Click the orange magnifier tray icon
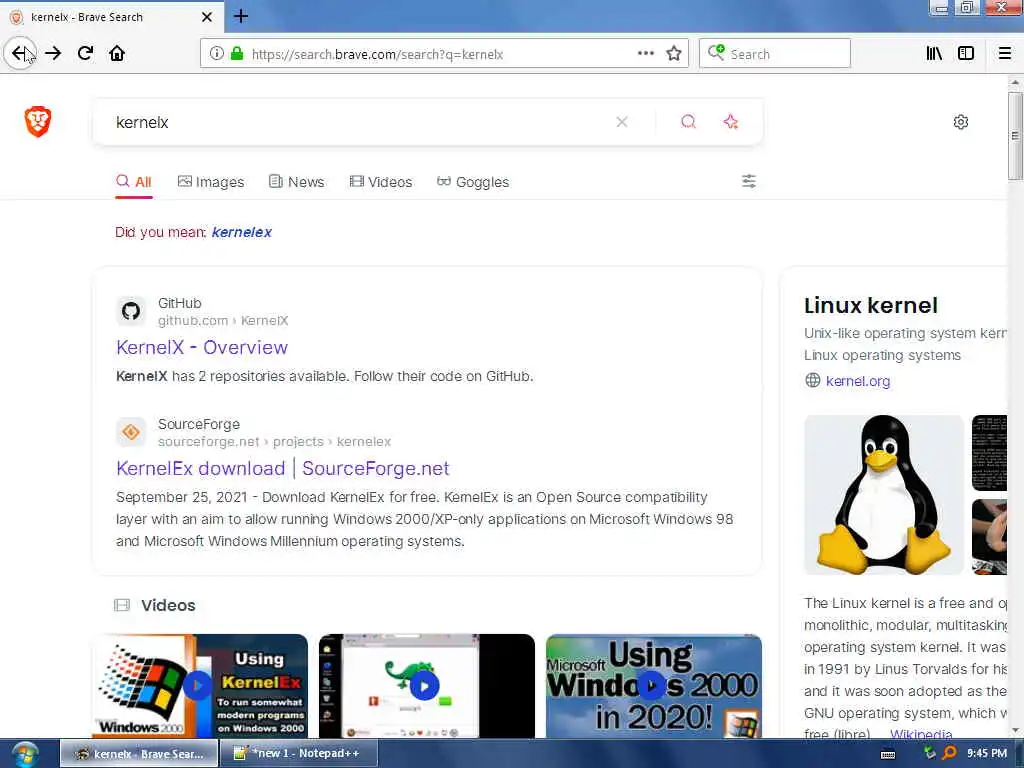This screenshot has height=768, width=1024. click(949, 754)
